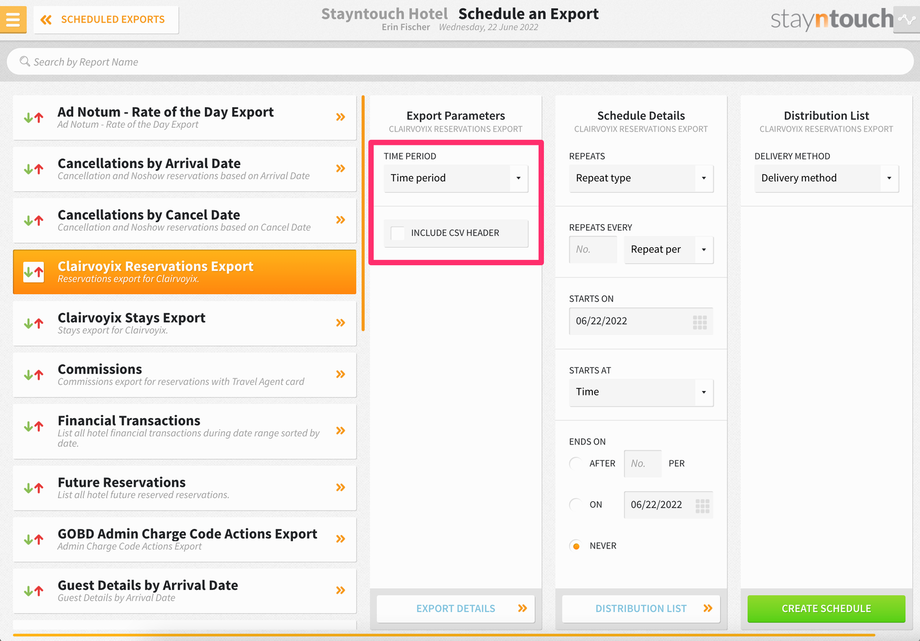Screen dimensions: 920x641
Task: Click arrows icon on Guest Details by Arrival Date
Action: coord(33,591)
